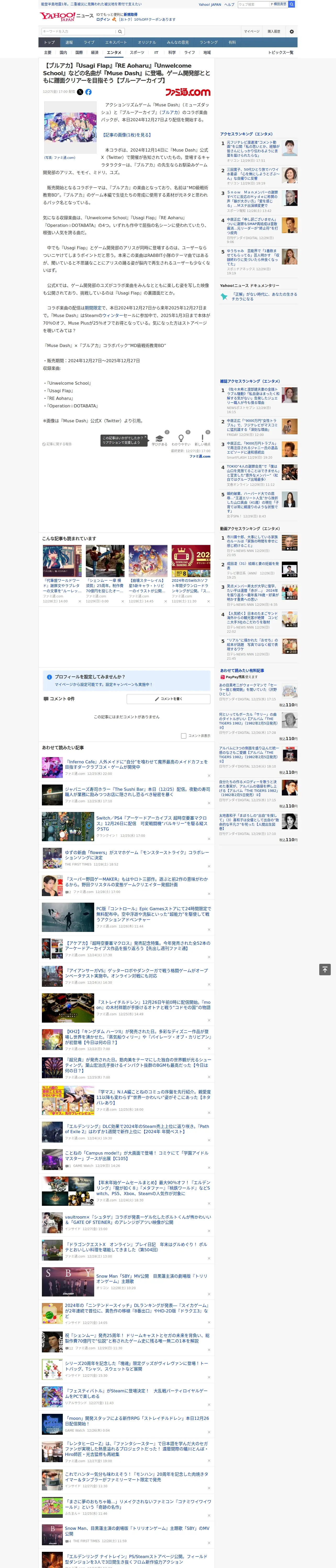Viewport: 336px width, 1568px height.
Task: Dismiss the 代筆屋ワールドワード recommended card with X
Action: pos(80,601)
